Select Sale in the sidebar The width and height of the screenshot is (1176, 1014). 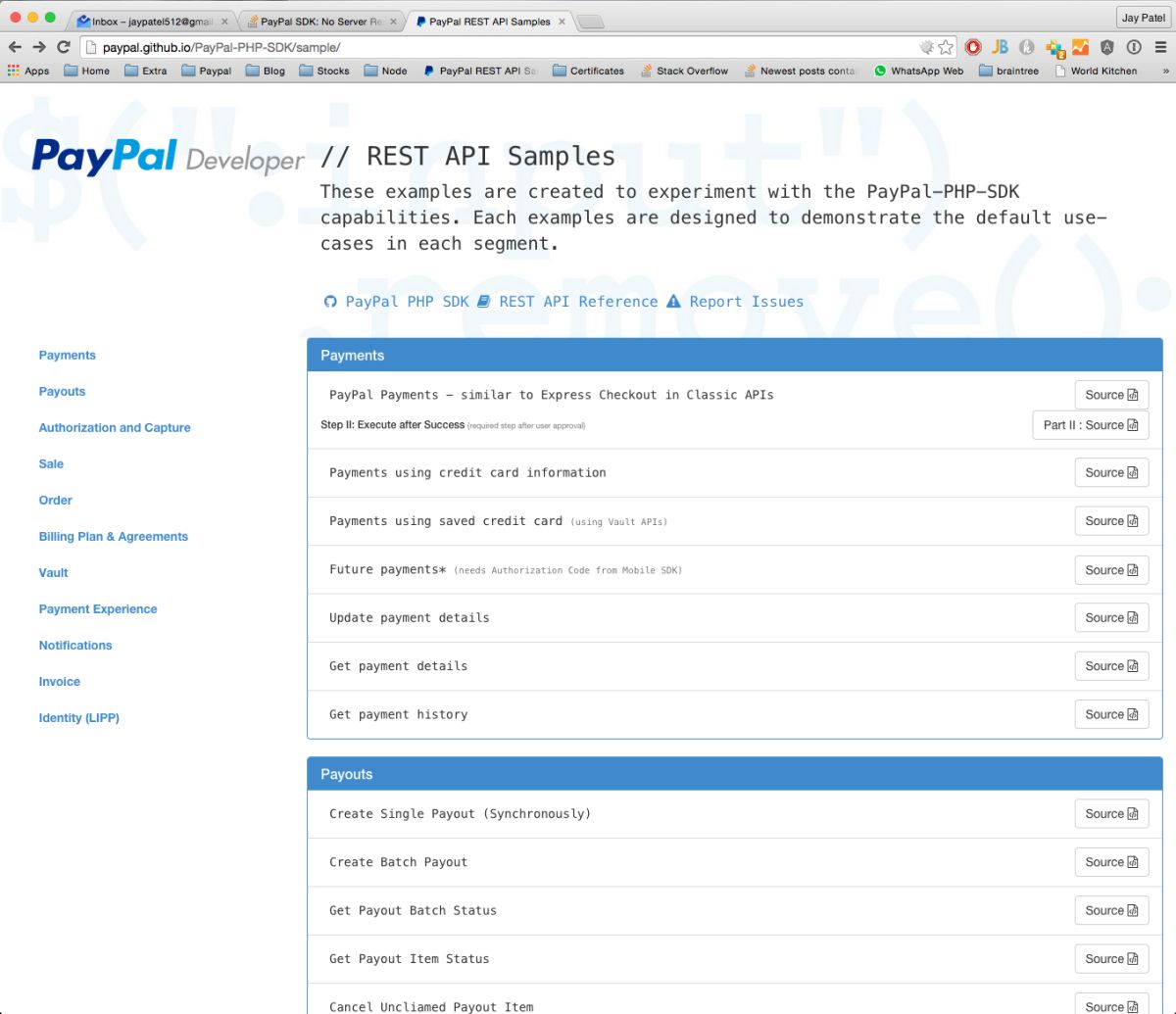click(51, 464)
